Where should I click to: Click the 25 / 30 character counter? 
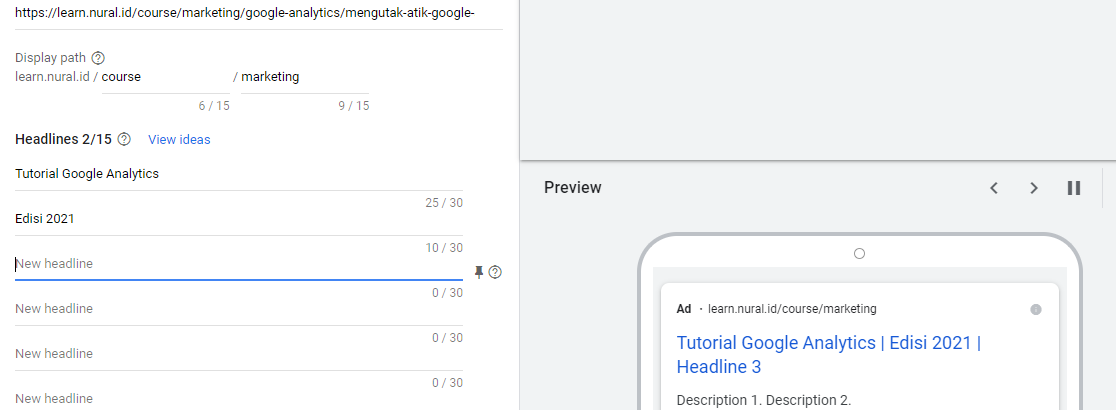coord(444,203)
